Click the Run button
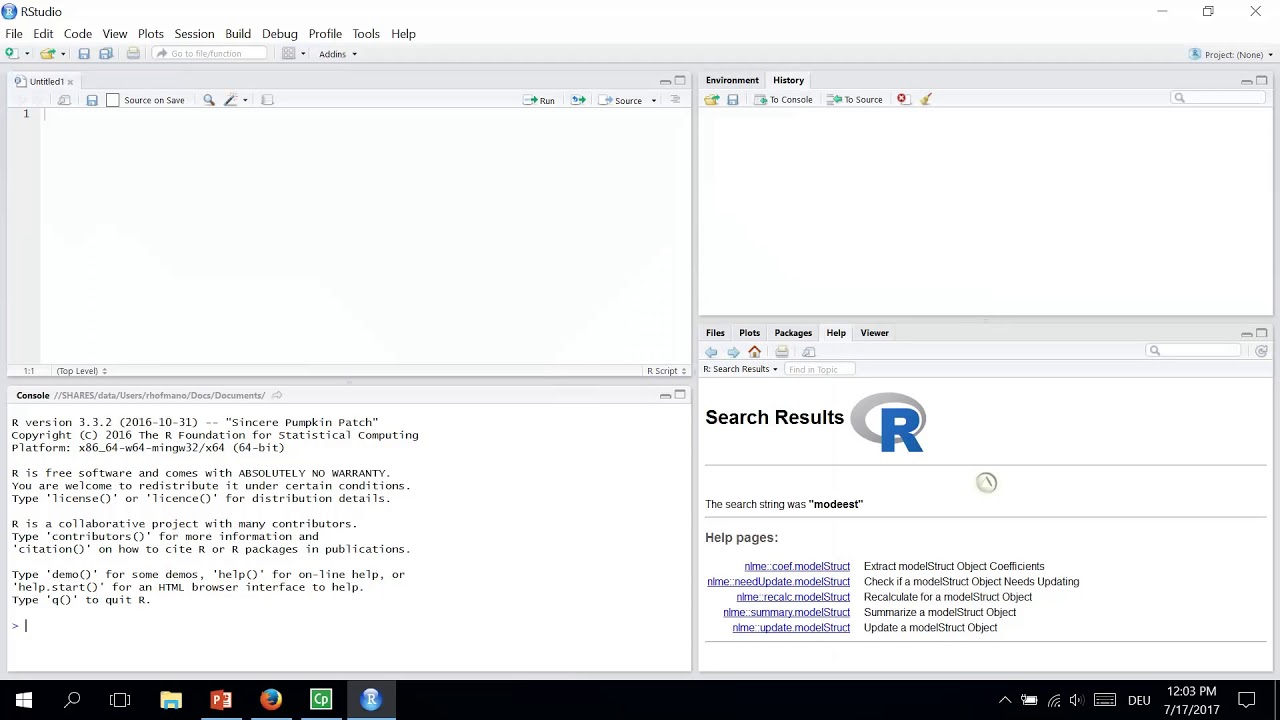 [x=539, y=100]
